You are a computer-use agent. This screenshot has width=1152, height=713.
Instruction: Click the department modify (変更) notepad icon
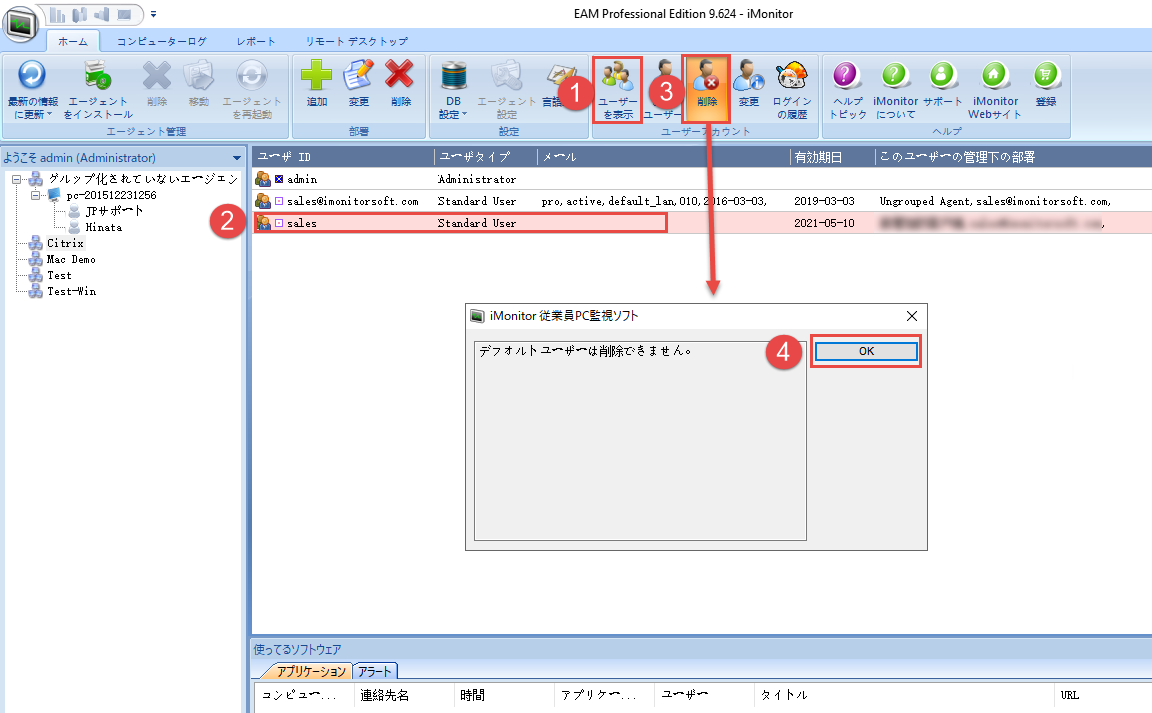coord(359,75)
